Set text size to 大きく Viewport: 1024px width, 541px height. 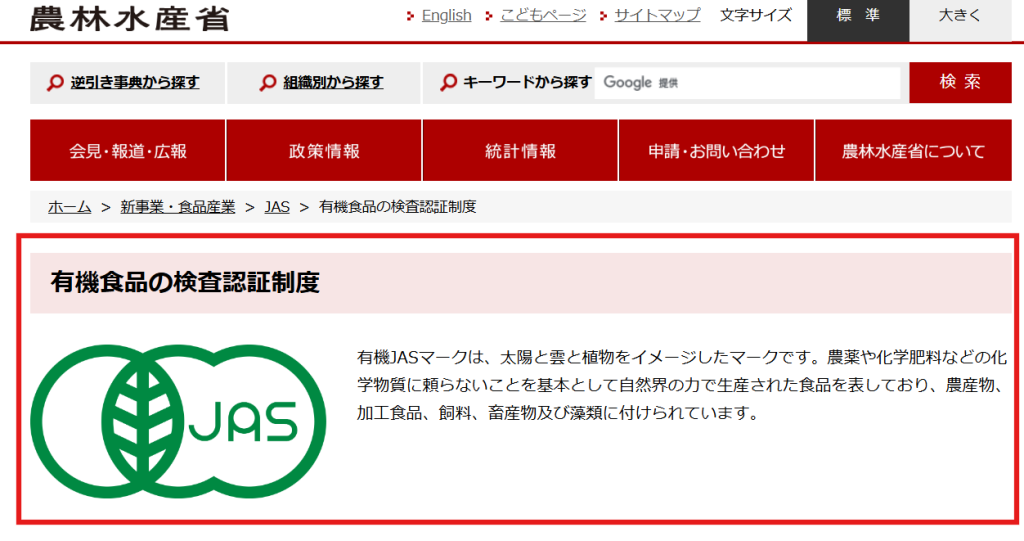(960, 20)
